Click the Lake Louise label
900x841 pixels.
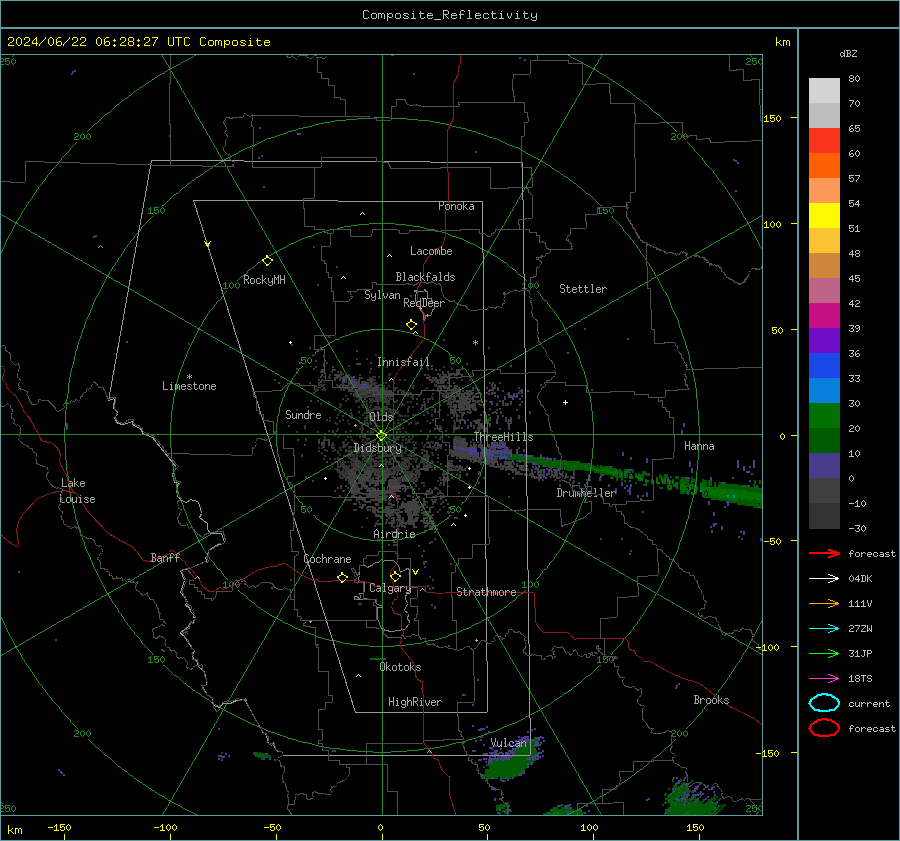77,491
